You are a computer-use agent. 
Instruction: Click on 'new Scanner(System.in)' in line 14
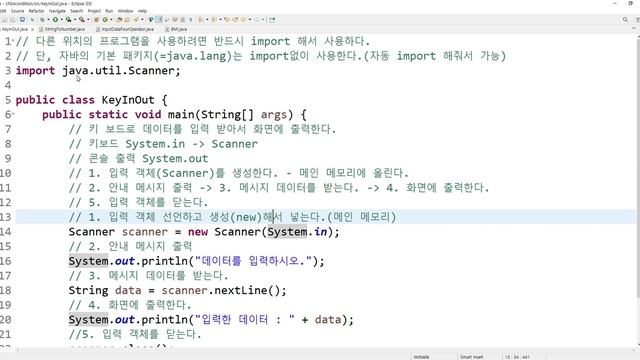point(262,232)
